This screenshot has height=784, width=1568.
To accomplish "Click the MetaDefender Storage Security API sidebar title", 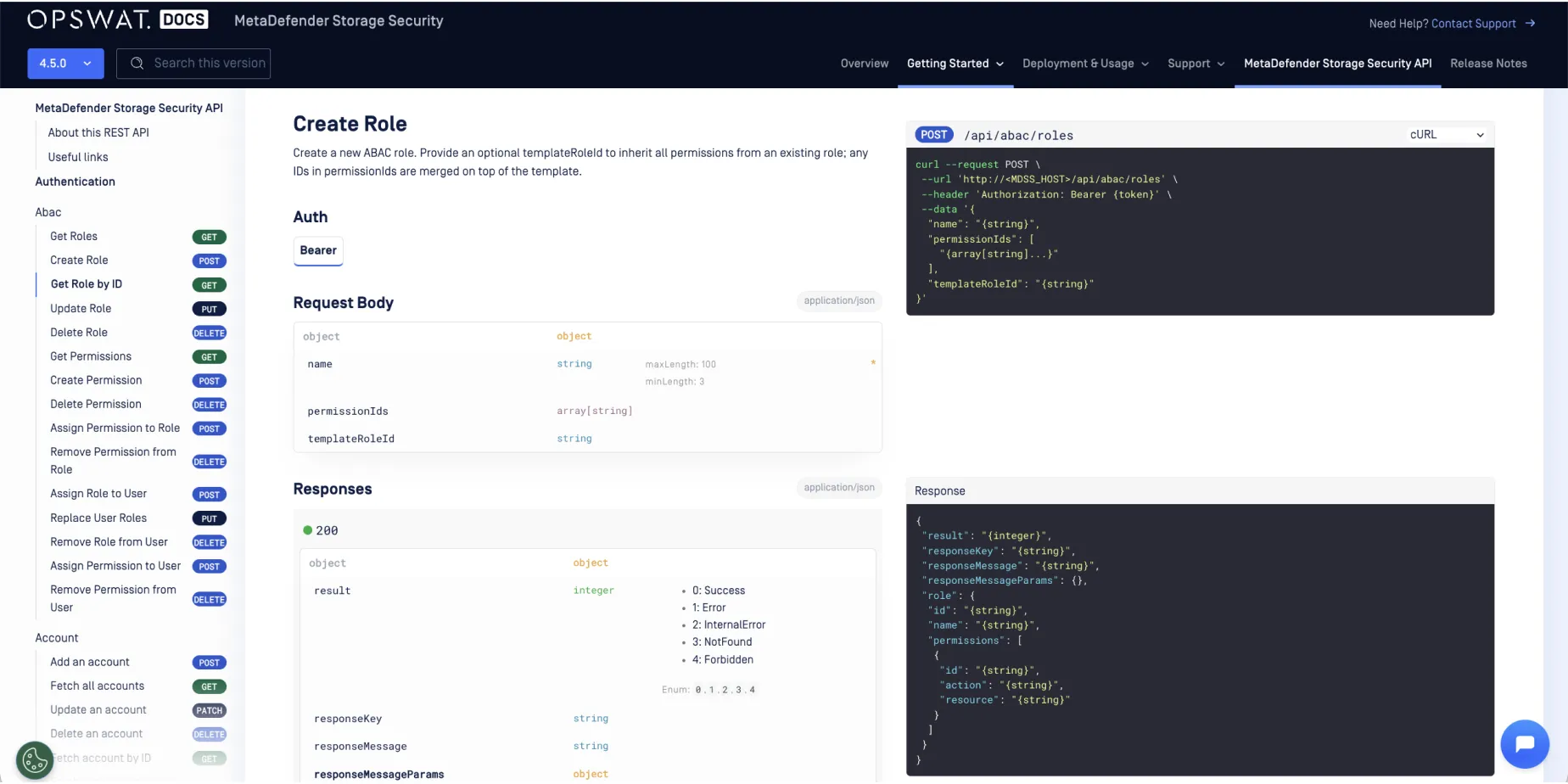I will 129,108.
